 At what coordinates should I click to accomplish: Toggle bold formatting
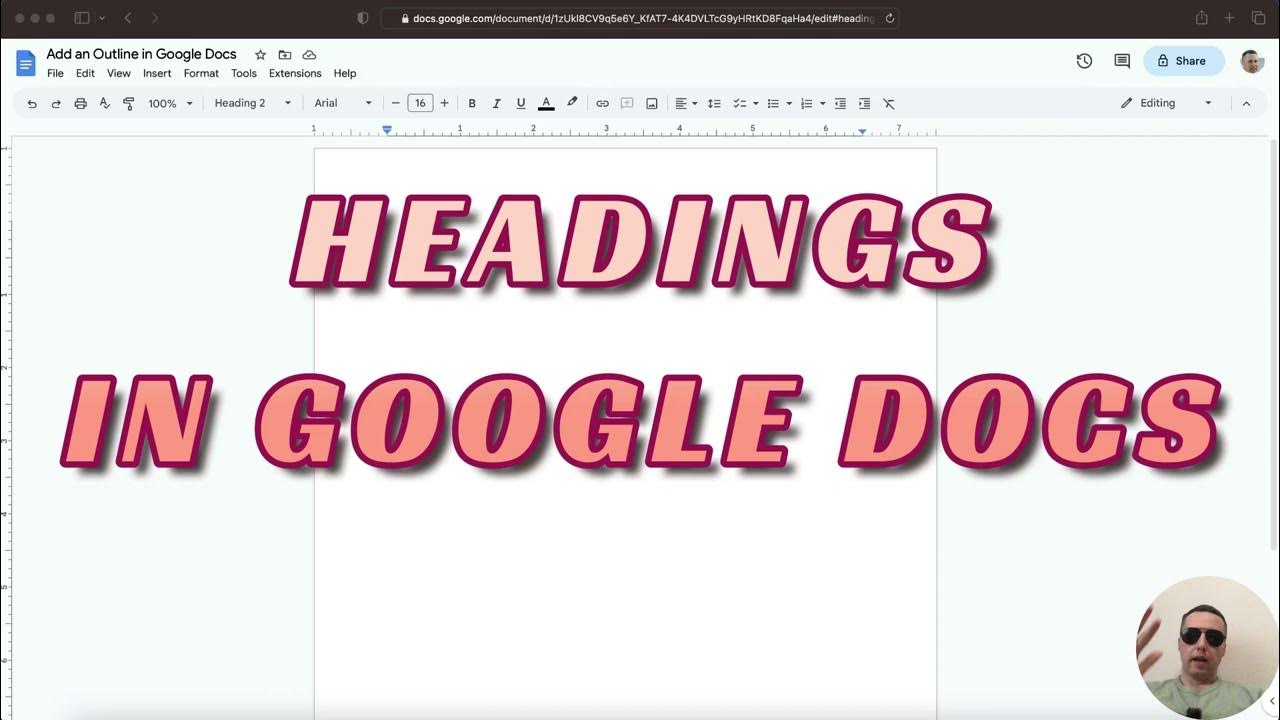tap(472, 103)
